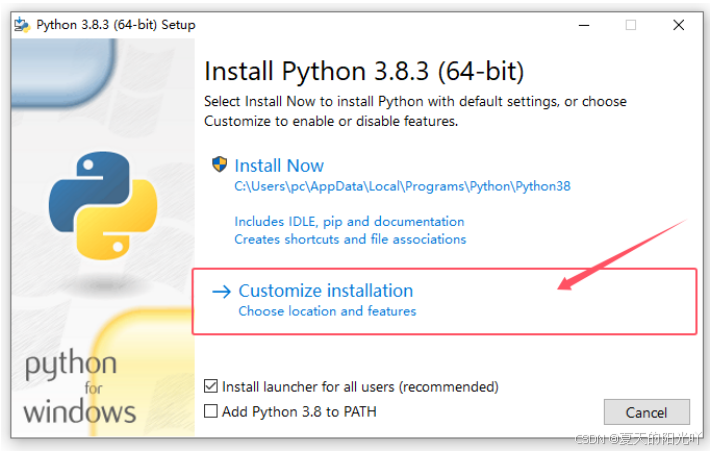Click the arrow icon beside Customize installation
This screenshot has height=452, width=714.
pyautogui.click(x=222, y=292)
